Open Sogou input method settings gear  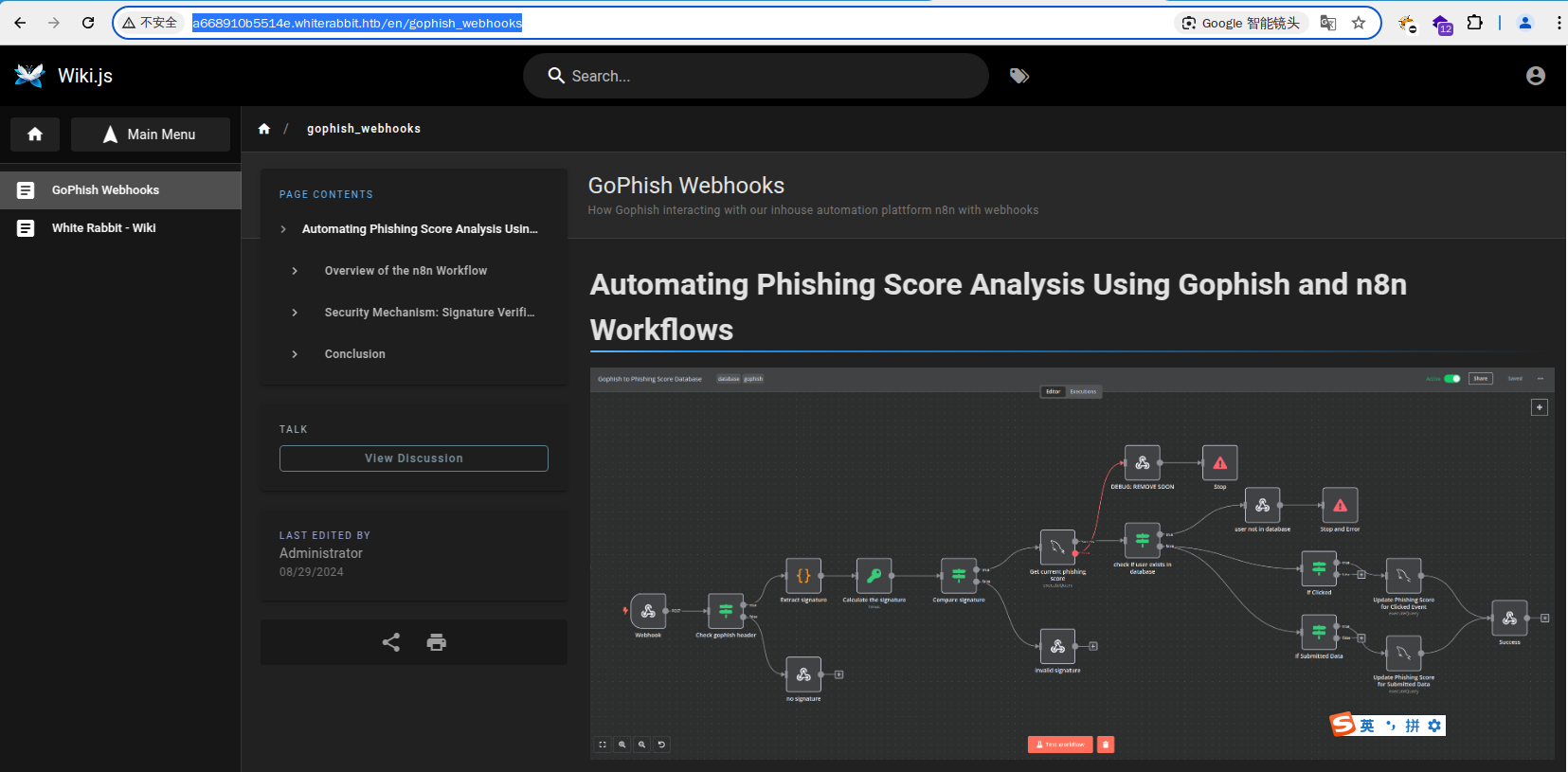click(1434, 726)
